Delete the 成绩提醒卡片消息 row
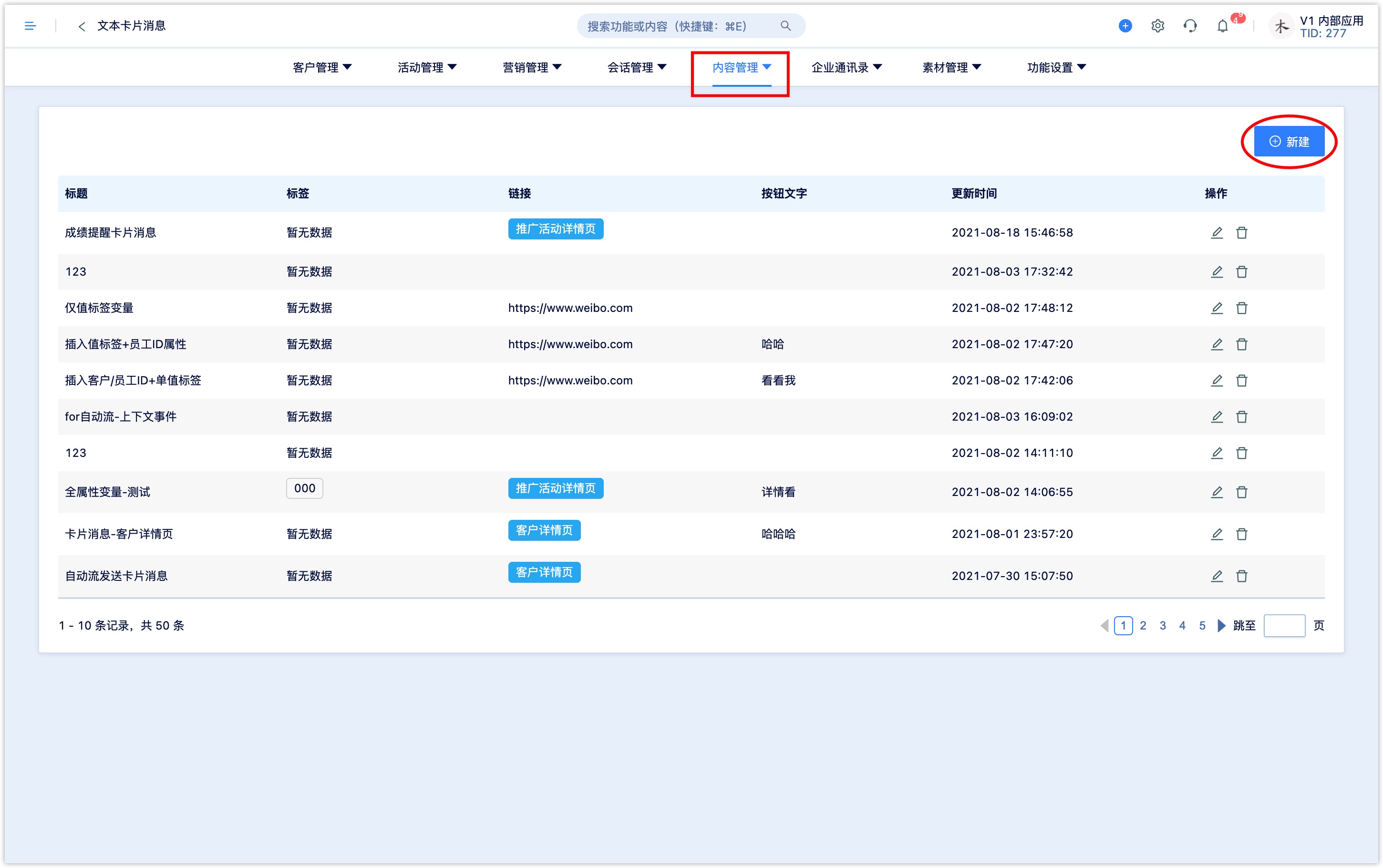Screen dimensions: 1383x868 point(1241,233)
